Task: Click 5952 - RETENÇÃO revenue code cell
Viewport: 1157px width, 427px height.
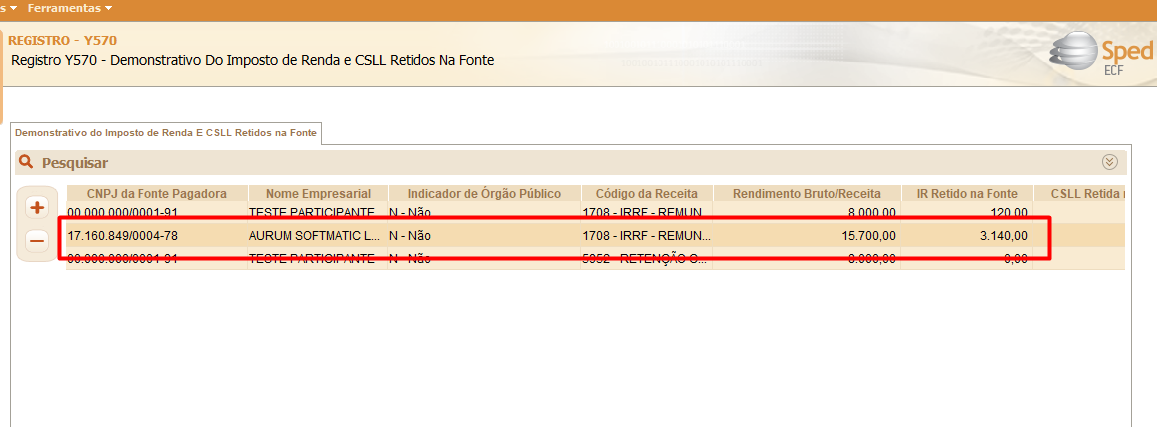Action: [646, 258]
